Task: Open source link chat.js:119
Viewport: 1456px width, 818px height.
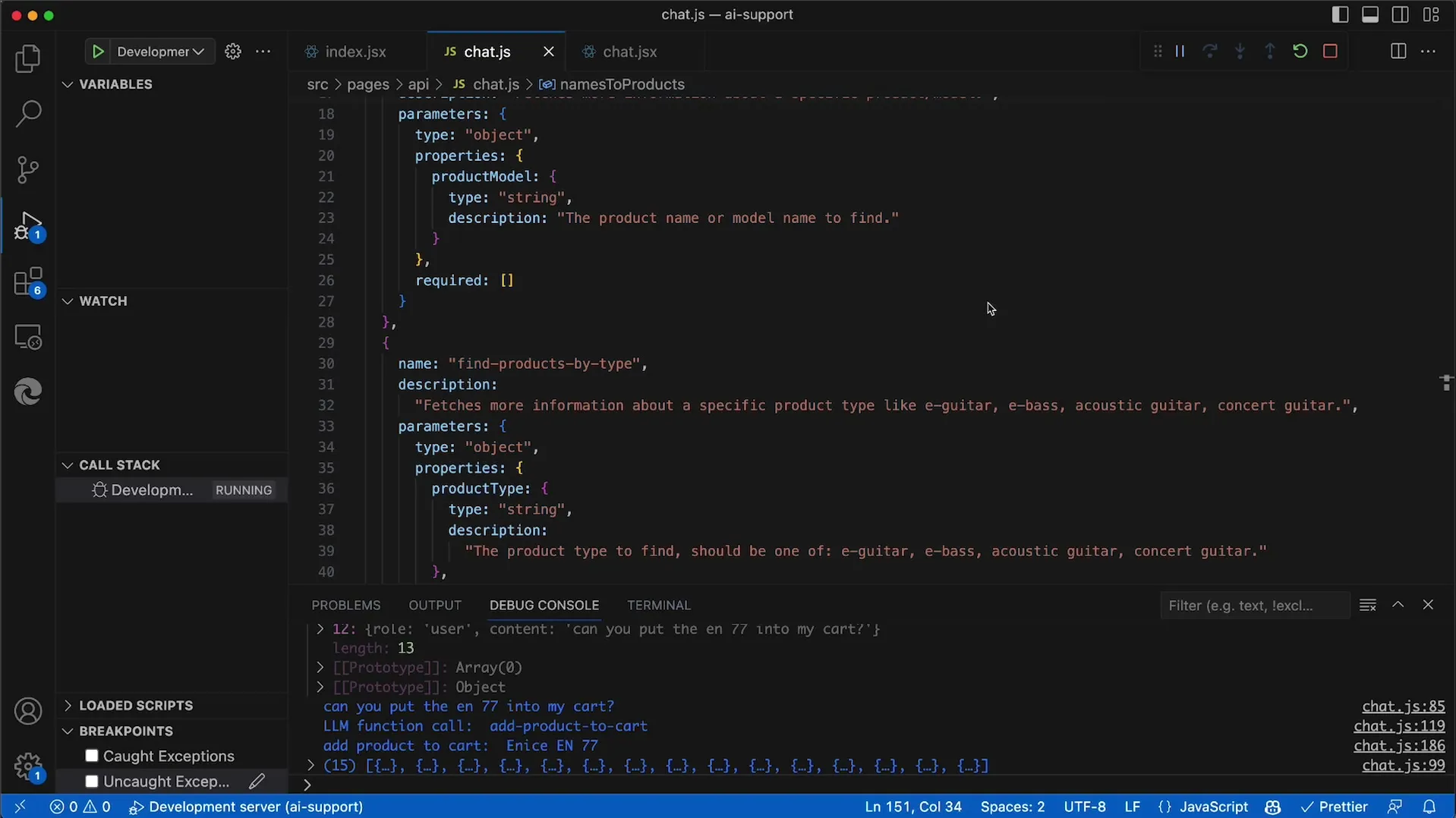Action: [x=1399, y=726]
